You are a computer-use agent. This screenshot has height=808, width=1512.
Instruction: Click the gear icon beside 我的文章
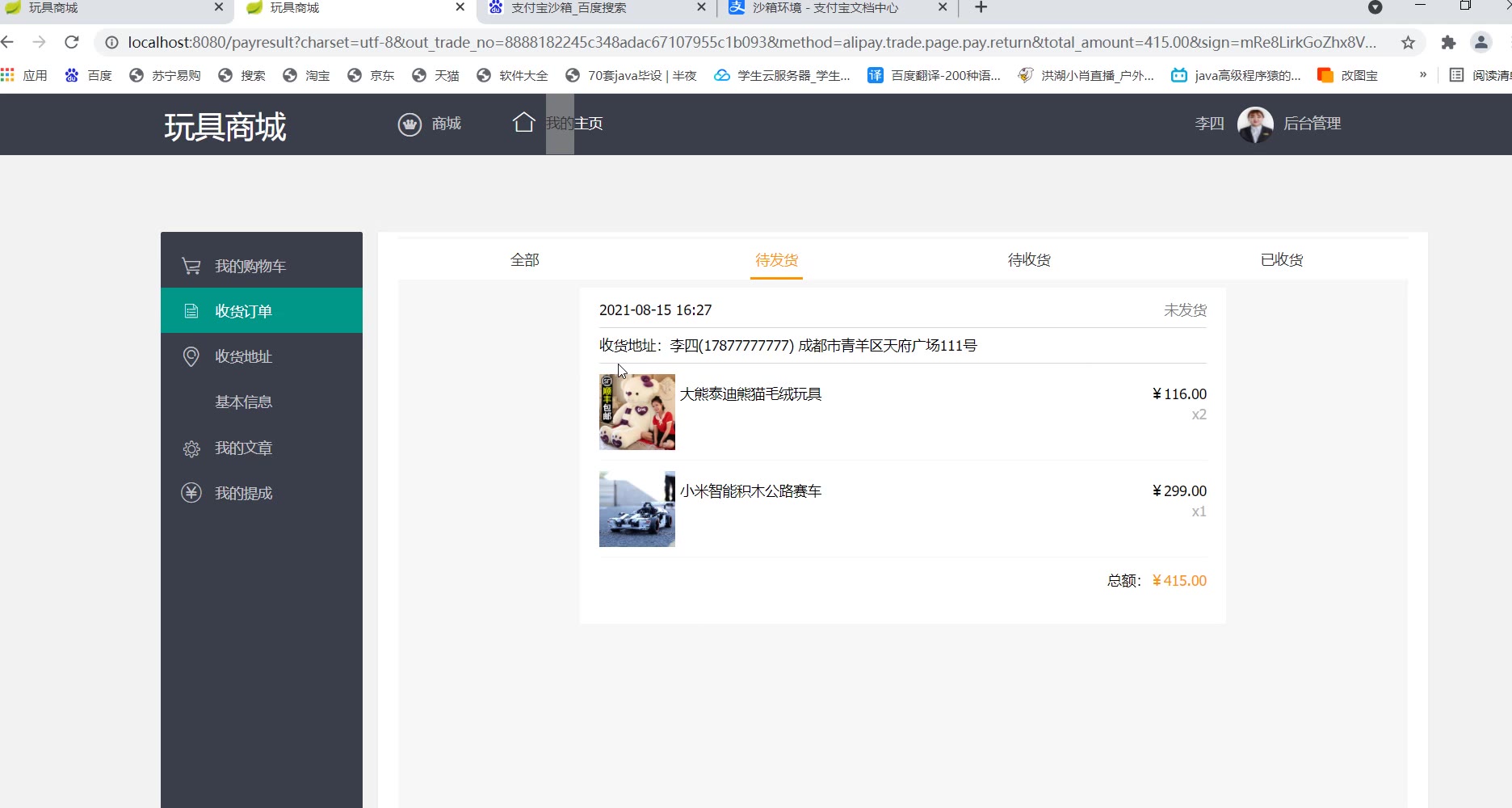pyautogui.click(x=191, y=448)
